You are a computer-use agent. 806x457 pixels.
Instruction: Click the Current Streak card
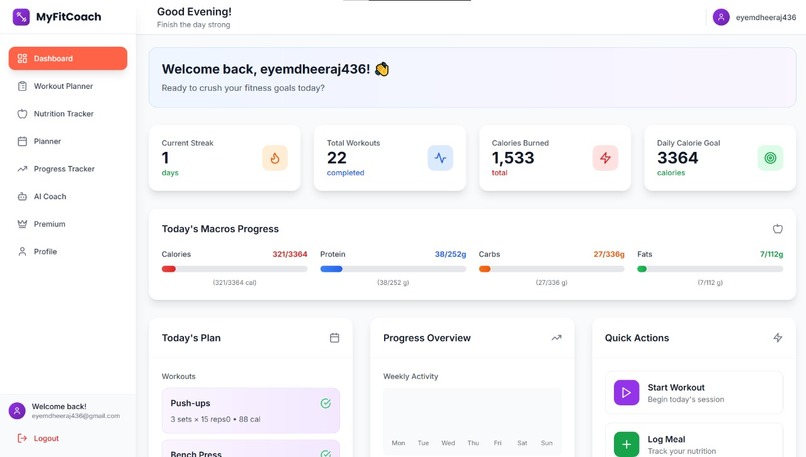[x=225, y=158]
